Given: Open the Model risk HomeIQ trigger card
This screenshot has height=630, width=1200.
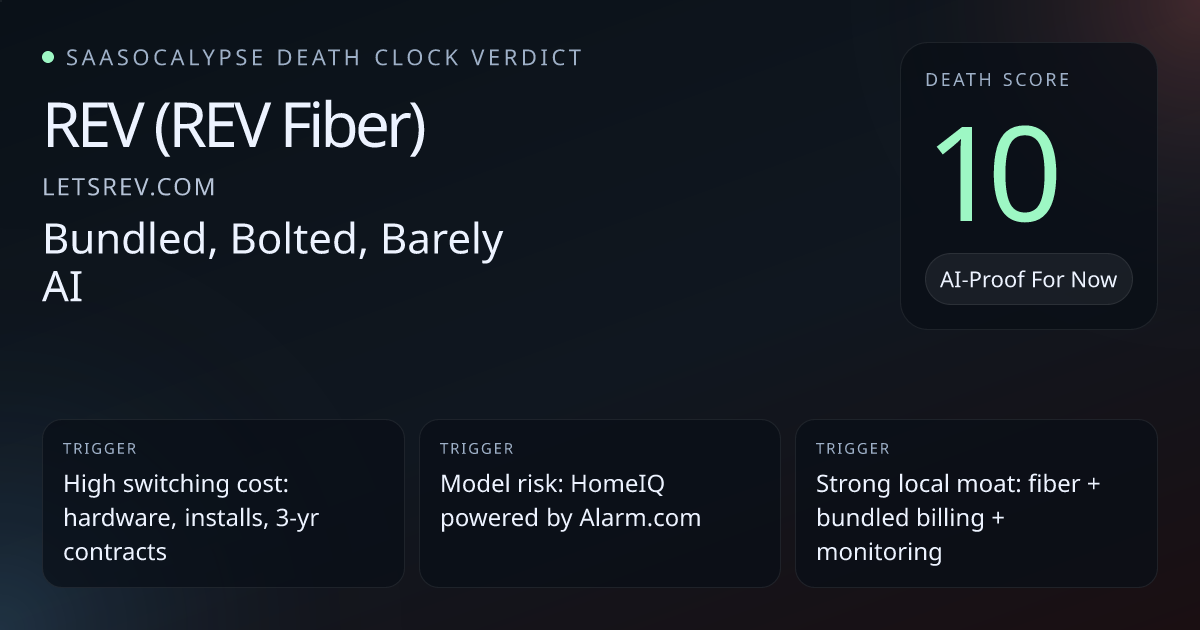Looking at the screenshot, I should click(599, 503).
